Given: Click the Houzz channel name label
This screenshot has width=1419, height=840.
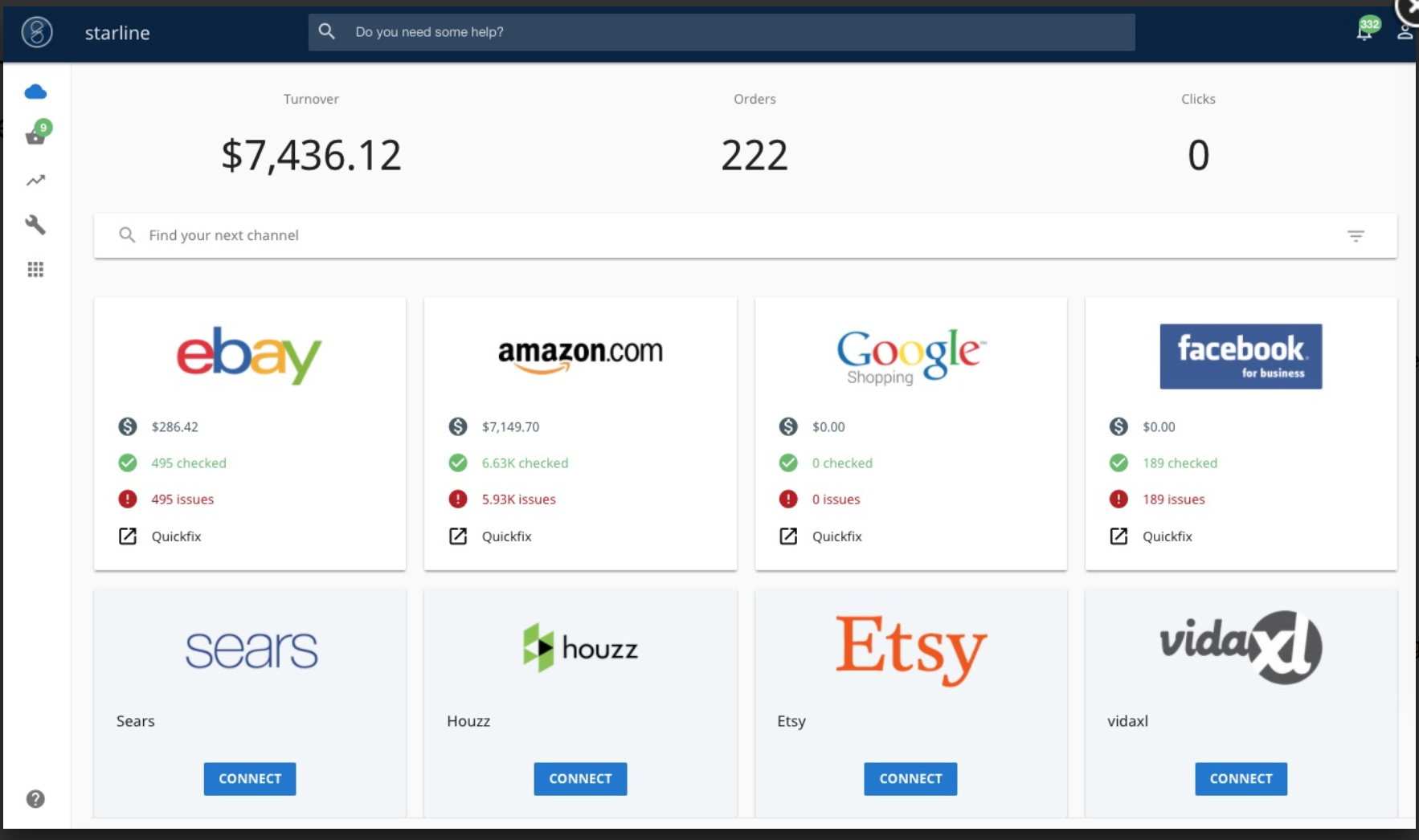Looking at the screenshot, I should (468, 721).
